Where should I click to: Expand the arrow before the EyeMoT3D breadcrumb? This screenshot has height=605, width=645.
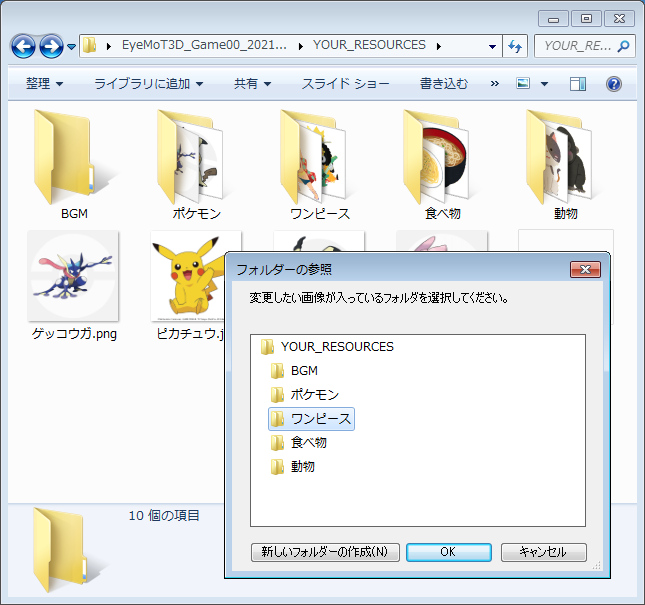(x=109, y=46)
